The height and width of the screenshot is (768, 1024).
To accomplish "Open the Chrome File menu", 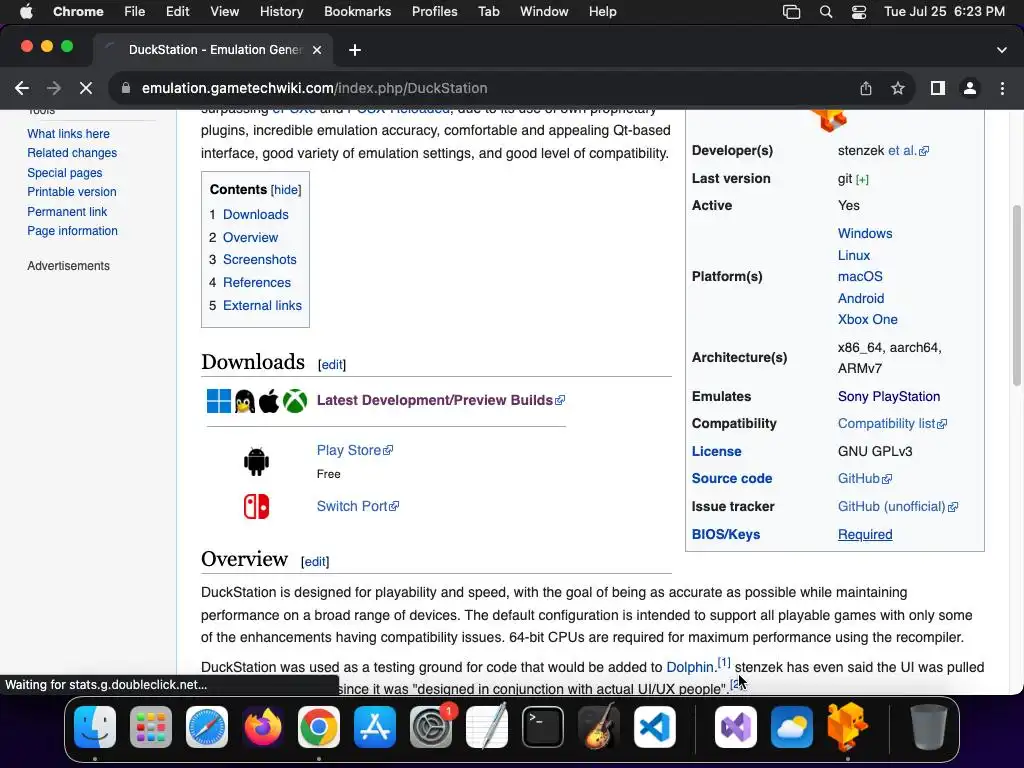I will pos(135,12).
